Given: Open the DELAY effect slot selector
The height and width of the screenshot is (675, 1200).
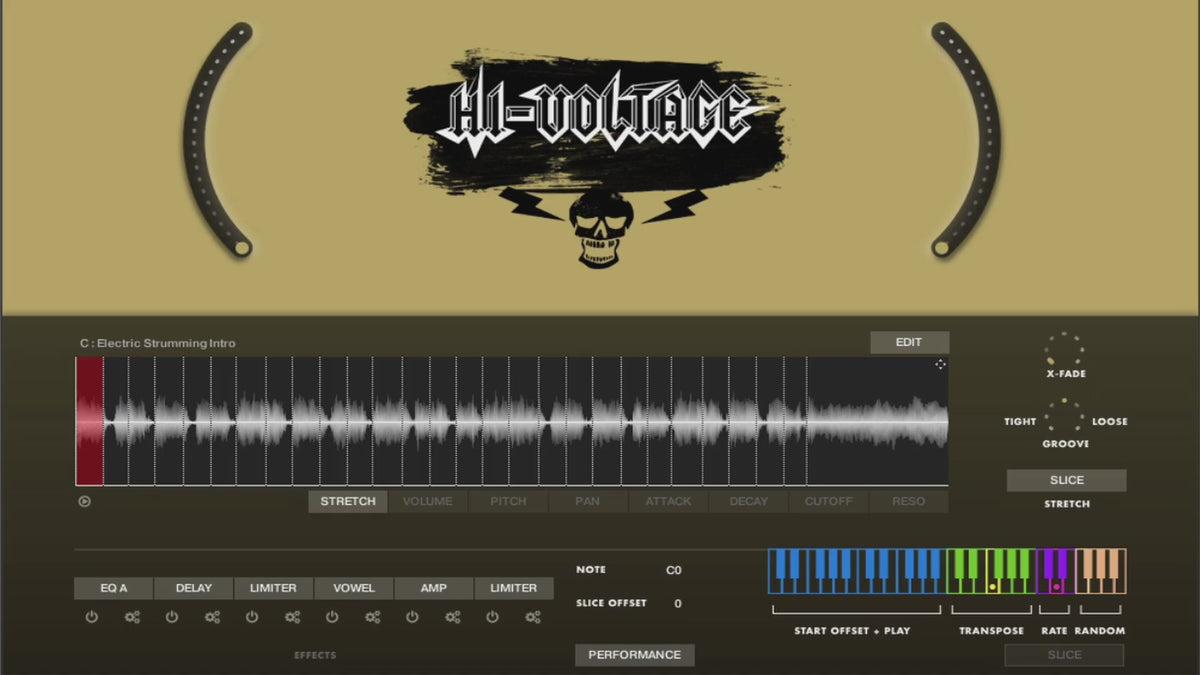Looking at the screenshot, I should click(194, 588).
